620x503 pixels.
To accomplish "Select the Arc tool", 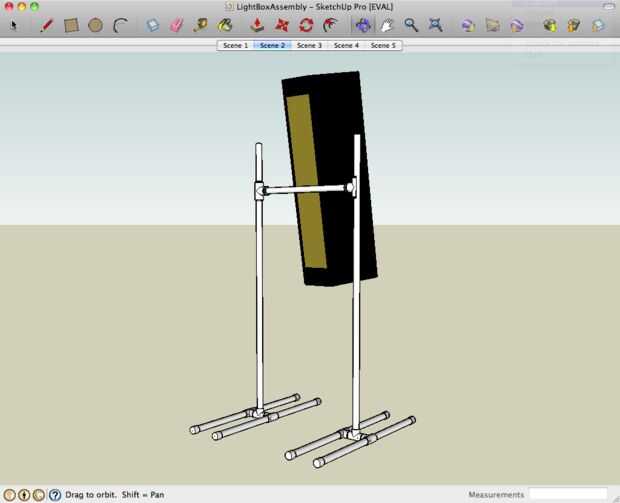I will pos(120,25).
